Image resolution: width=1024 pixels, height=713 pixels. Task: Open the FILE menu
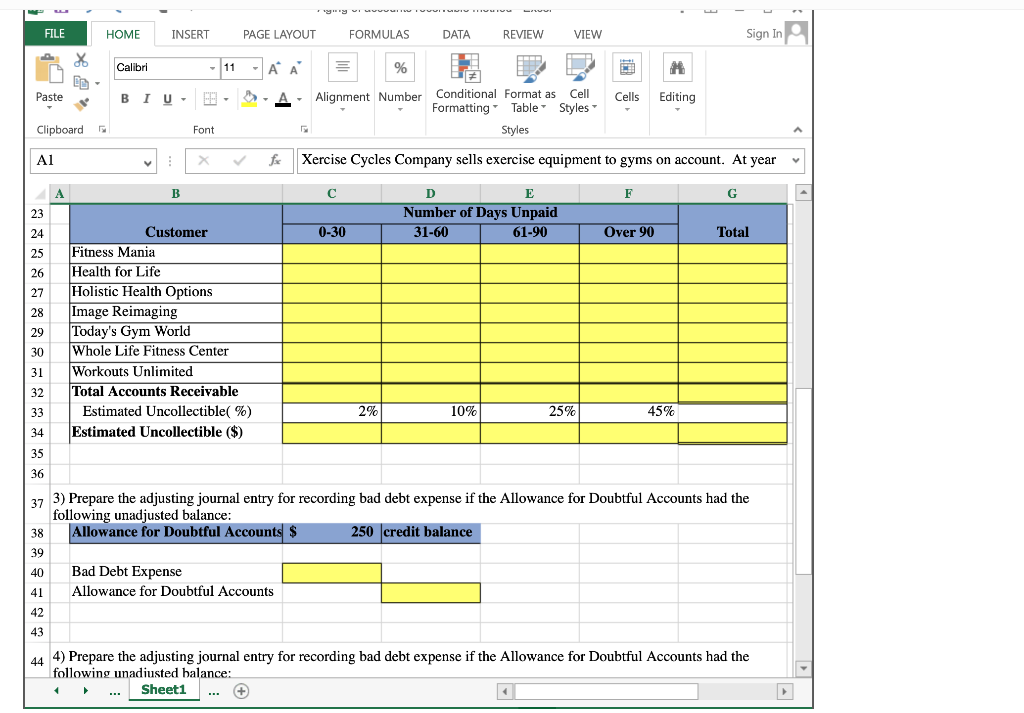coord(54,33)
